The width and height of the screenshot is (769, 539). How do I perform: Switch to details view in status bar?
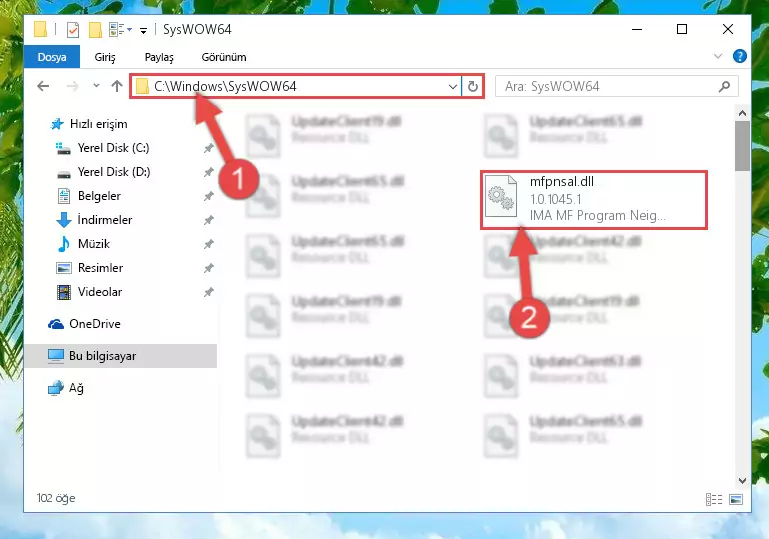pos(714,499)
